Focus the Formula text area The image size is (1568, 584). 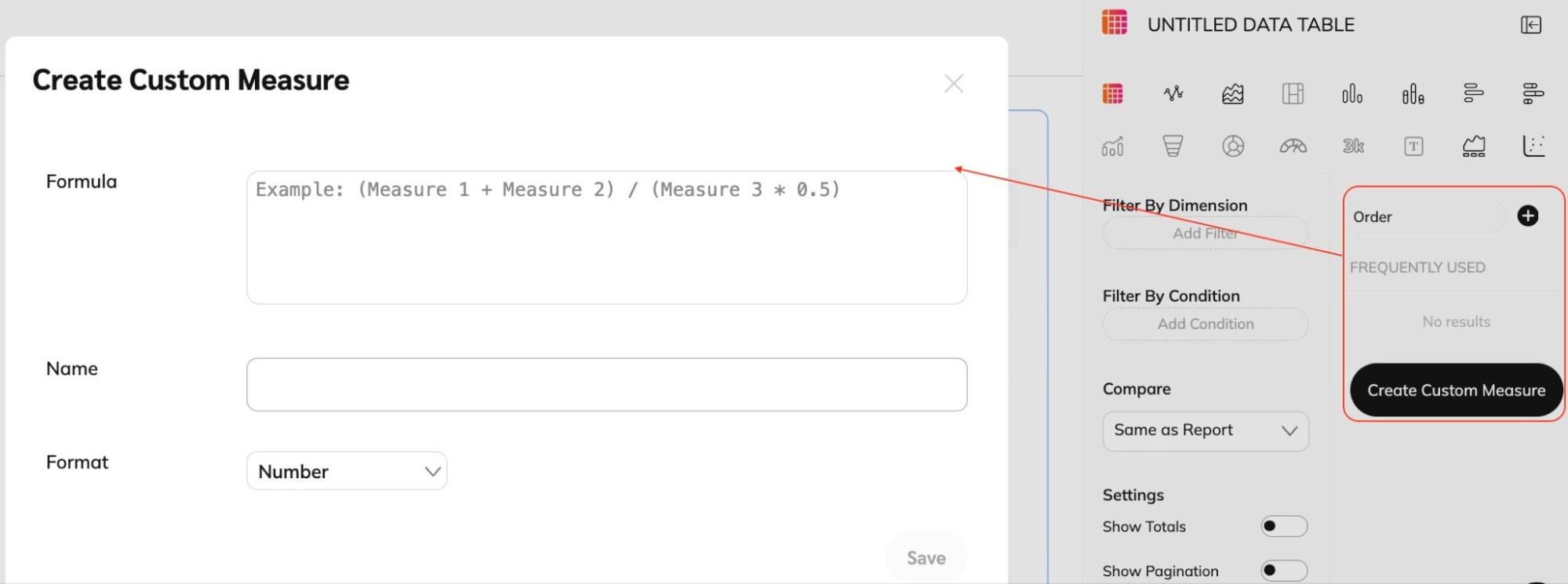click(606, 238)
